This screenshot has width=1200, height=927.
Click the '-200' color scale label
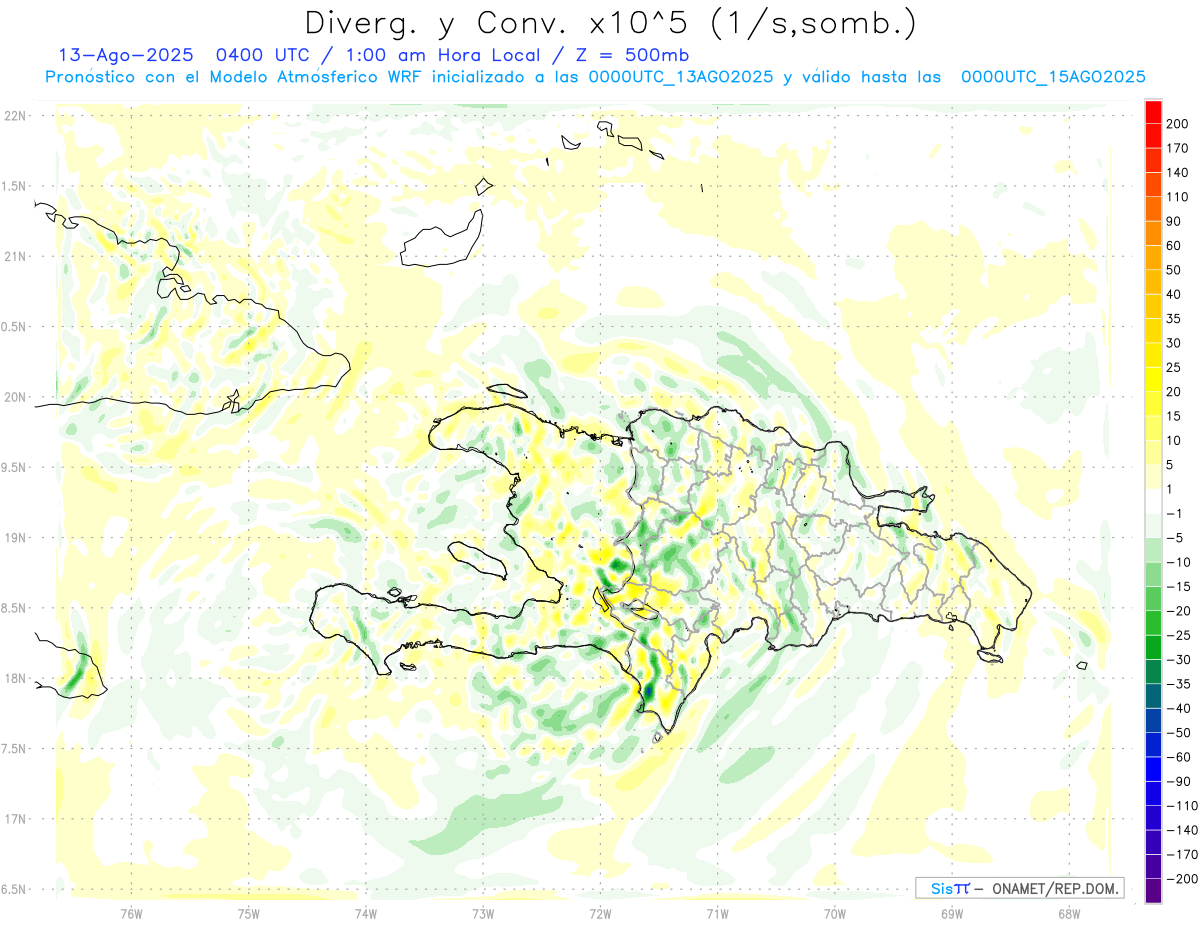[1184, 879]
